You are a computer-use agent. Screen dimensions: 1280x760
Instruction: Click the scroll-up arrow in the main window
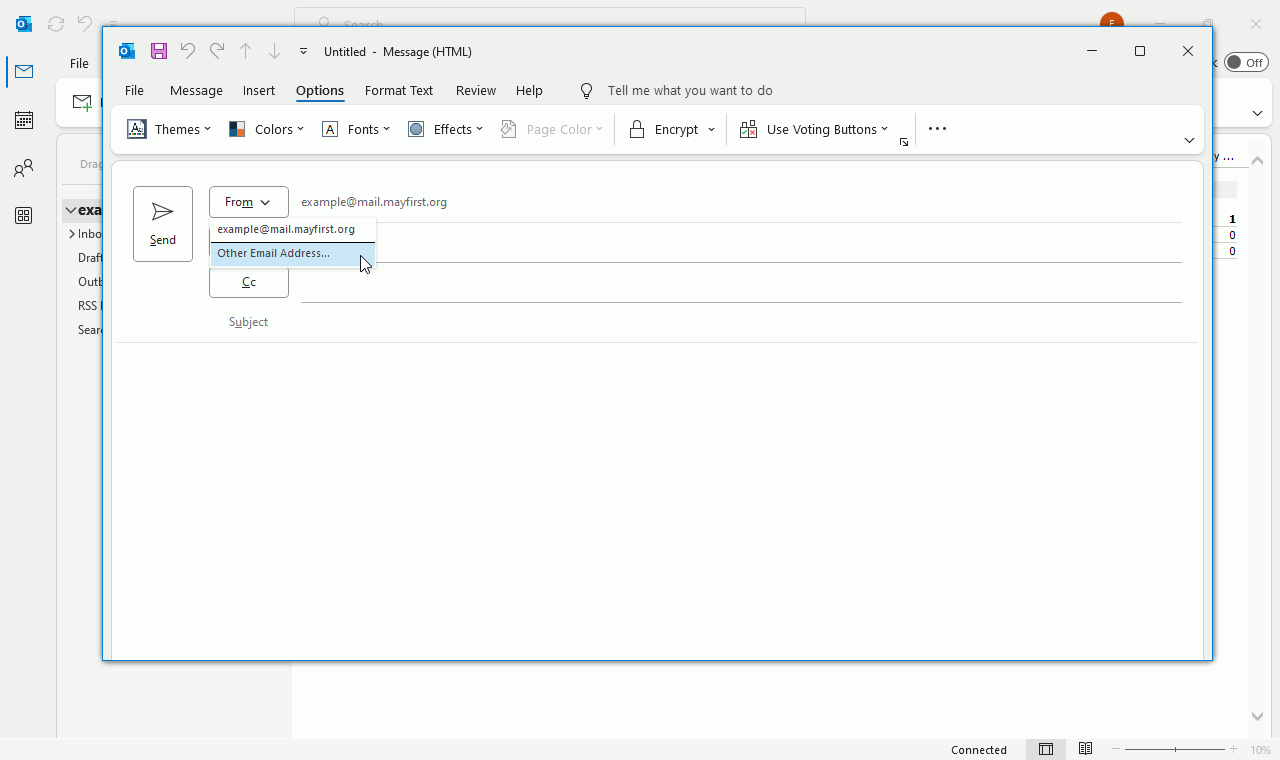pos(1258,160)
